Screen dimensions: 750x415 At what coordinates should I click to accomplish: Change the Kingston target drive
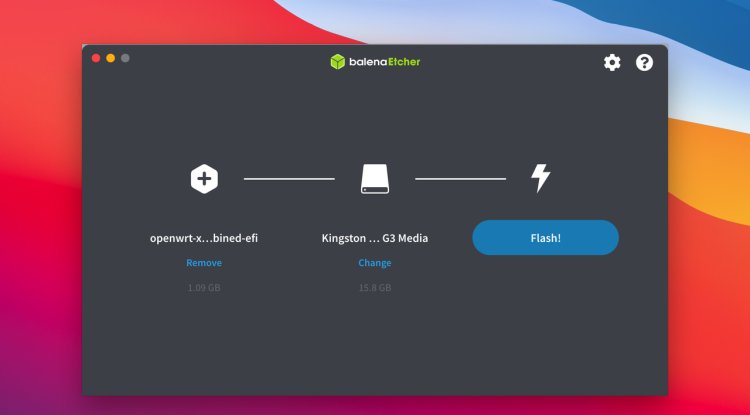pyautogui.click(x=375, y=263)
